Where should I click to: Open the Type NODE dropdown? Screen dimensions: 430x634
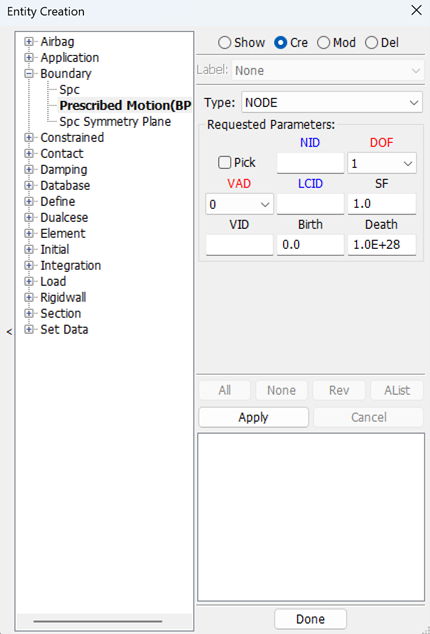coord(332,103)
